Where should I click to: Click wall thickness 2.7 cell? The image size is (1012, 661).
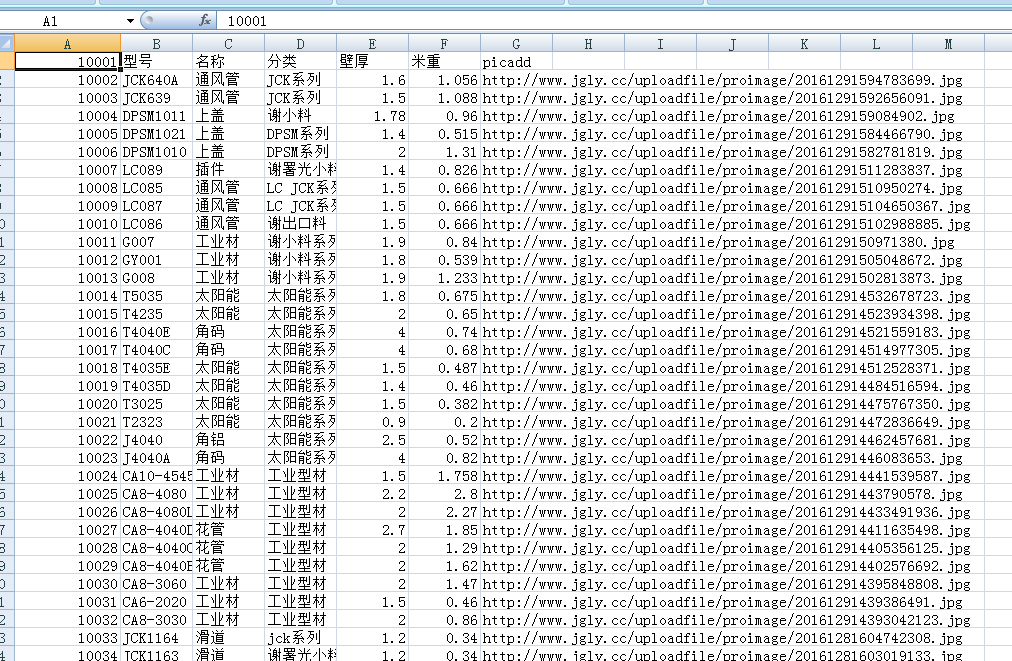[372, 530]
